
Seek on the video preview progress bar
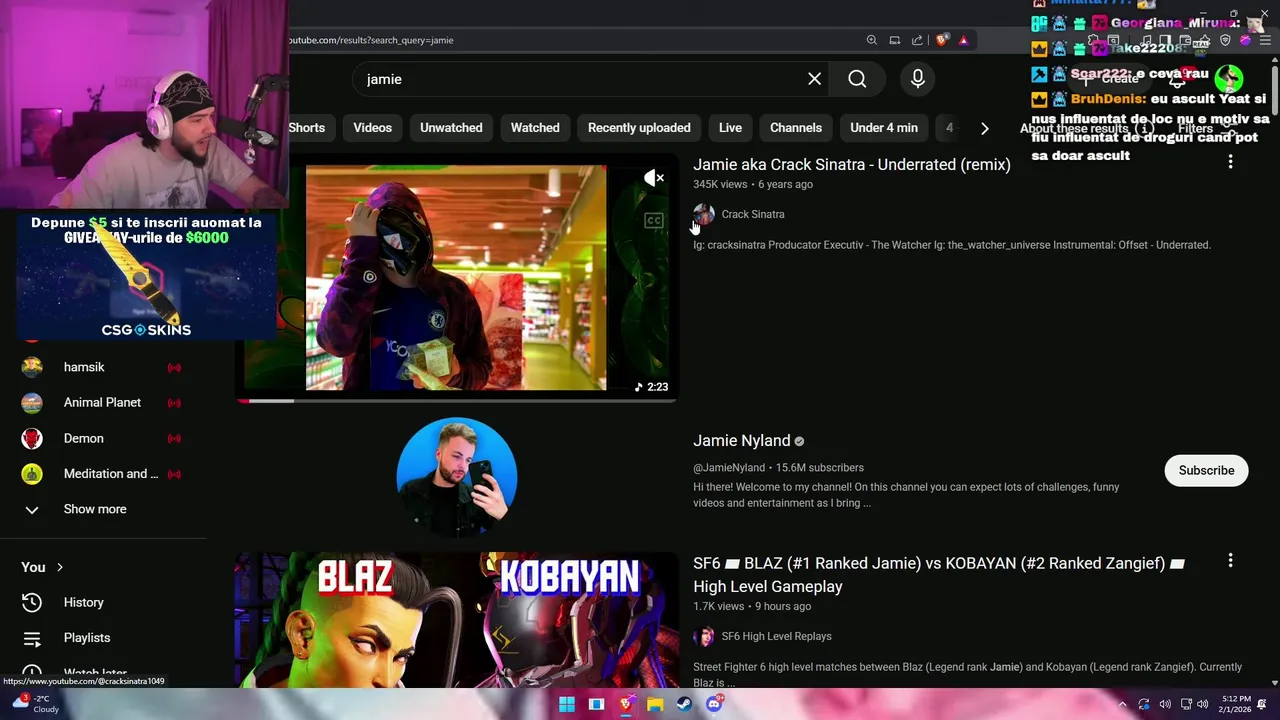[x=457, y=401]
